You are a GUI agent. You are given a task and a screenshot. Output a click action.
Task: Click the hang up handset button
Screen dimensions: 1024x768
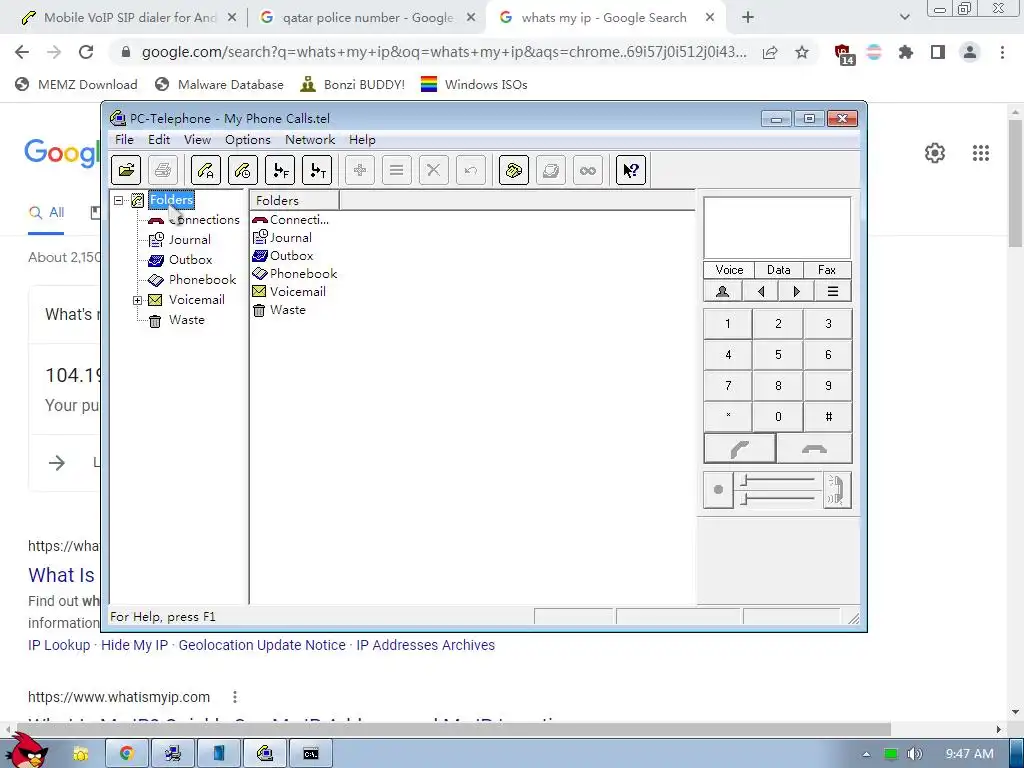814,449
